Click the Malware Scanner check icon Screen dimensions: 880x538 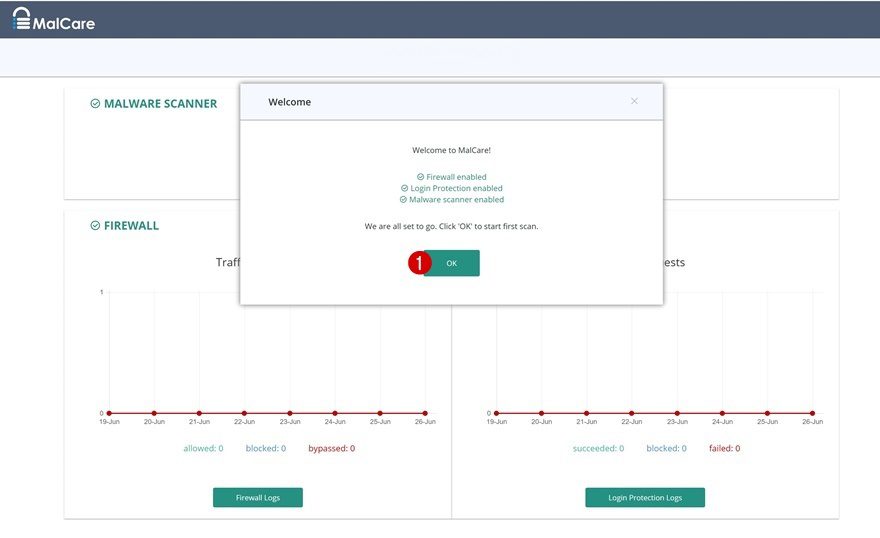click(95, 104)
